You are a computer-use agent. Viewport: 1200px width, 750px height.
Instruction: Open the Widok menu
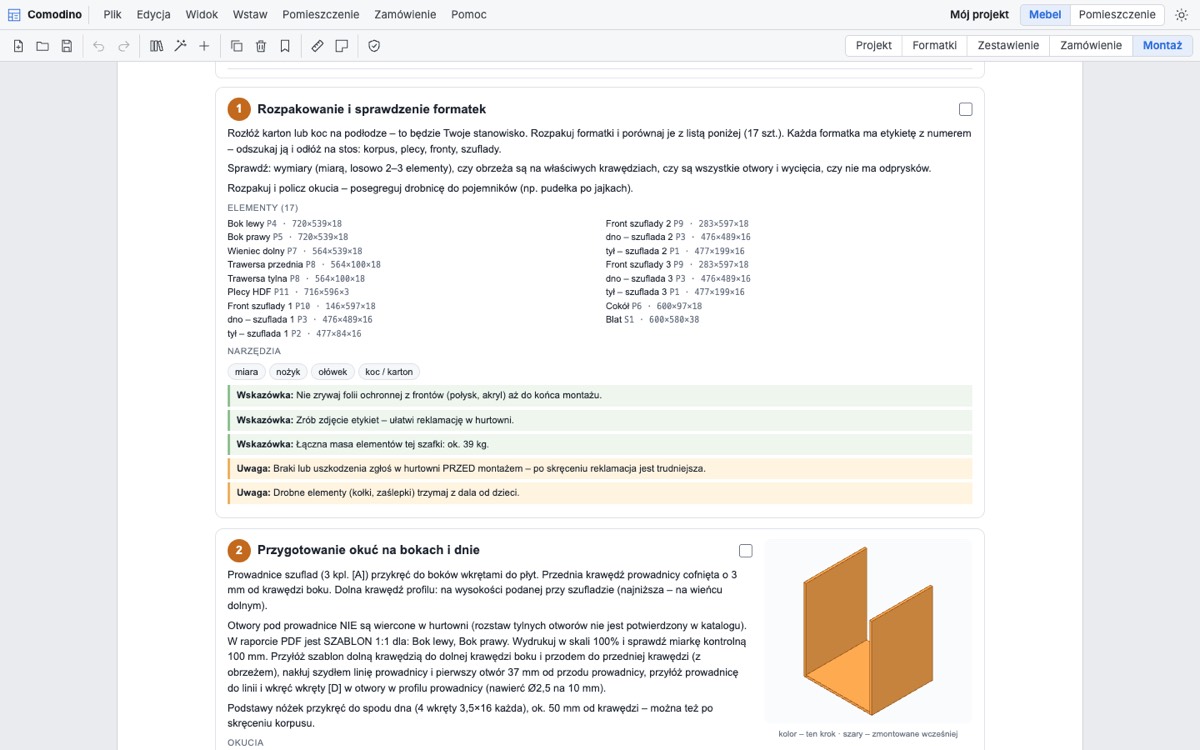[x=202, y=15]
